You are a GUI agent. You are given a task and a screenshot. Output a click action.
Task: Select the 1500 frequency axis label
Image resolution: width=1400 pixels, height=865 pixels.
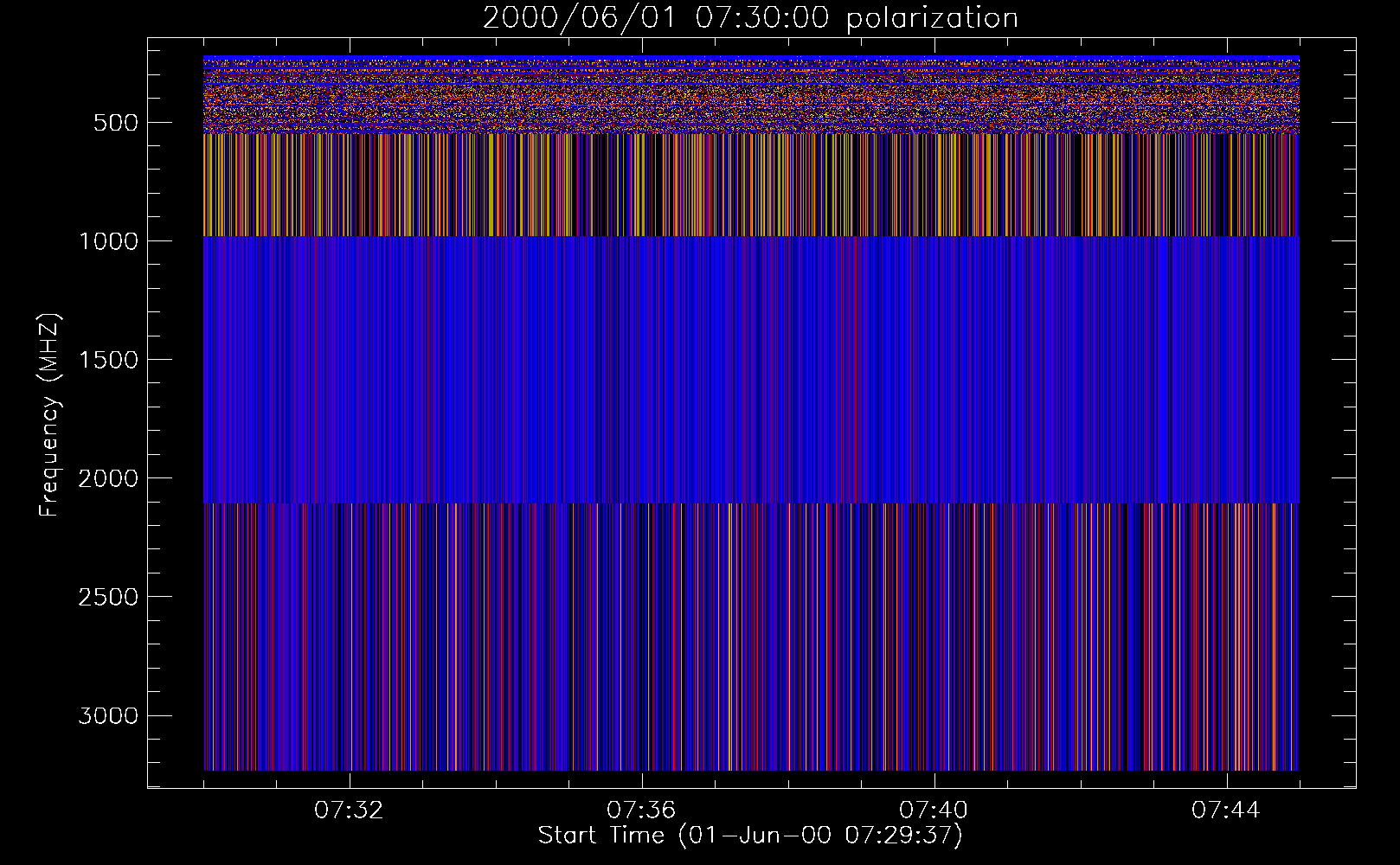(x=108, y=360)
